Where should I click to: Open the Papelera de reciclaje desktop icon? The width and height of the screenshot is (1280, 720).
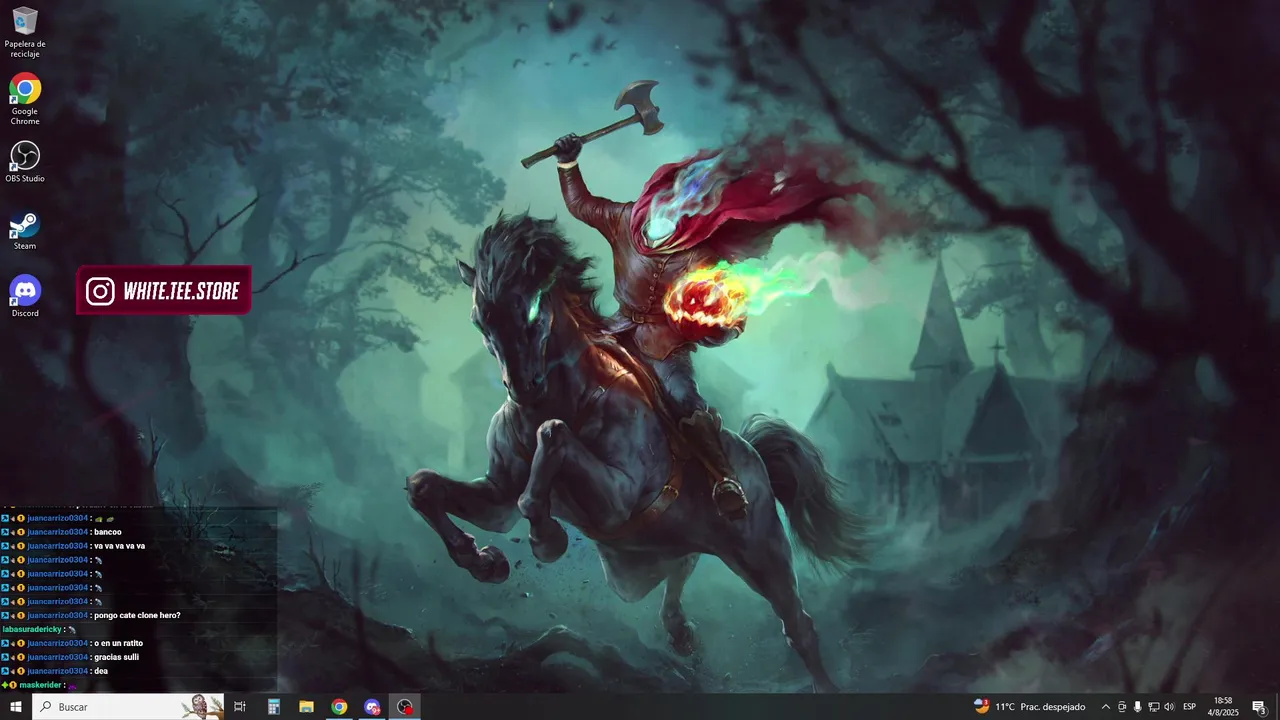point(25,32)
